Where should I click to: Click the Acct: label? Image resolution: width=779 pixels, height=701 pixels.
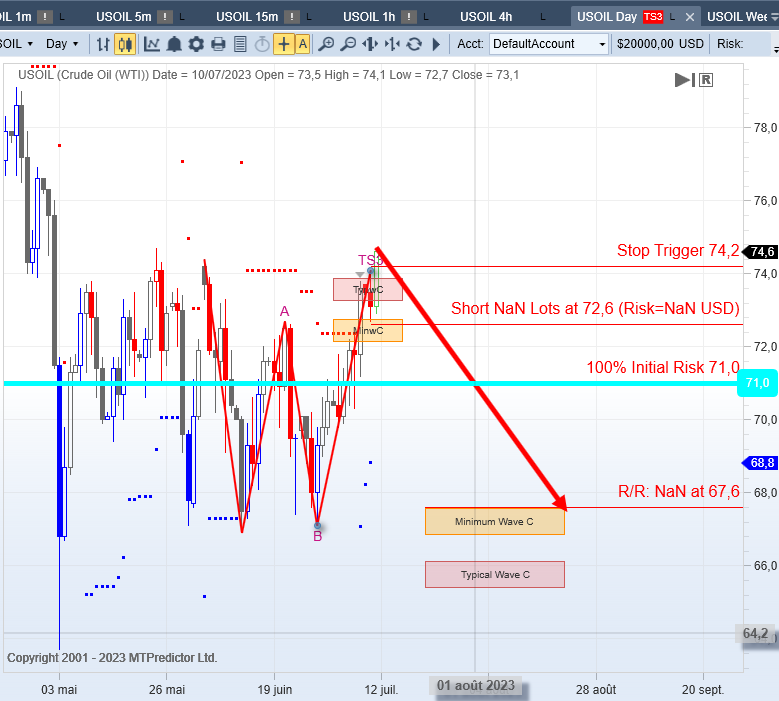pyautogui.click(x=470, y=44)
